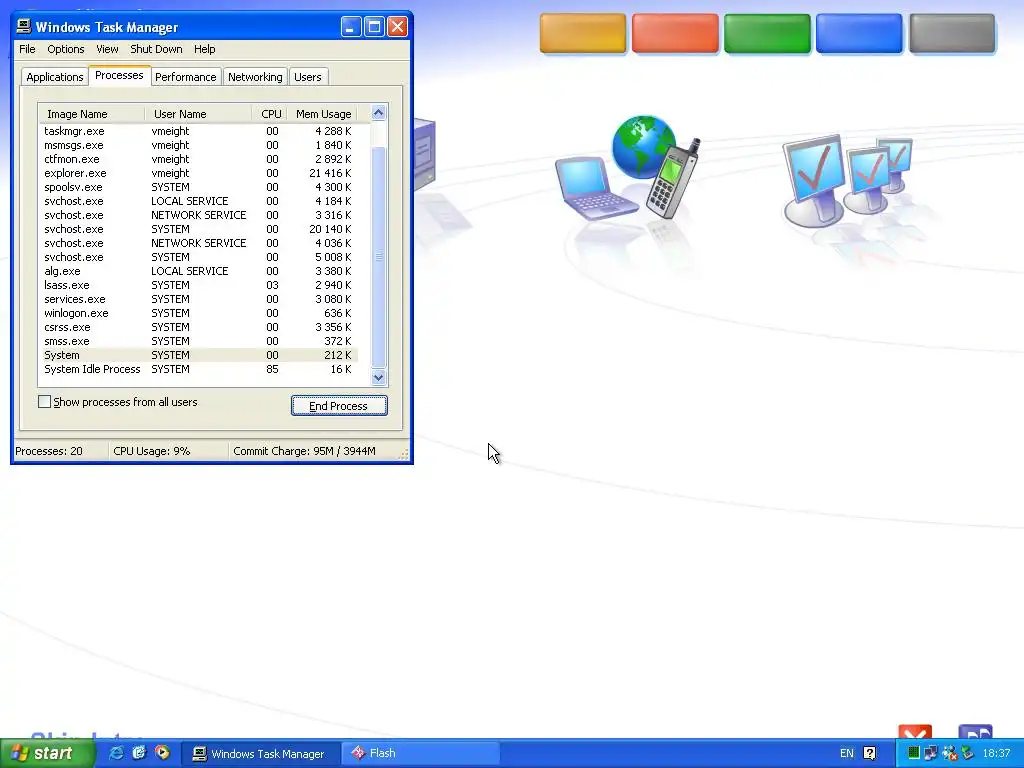Select the smss.exe process
Image resolution: width=1024 pixels, height=768 pixels.
pos(199,342)
